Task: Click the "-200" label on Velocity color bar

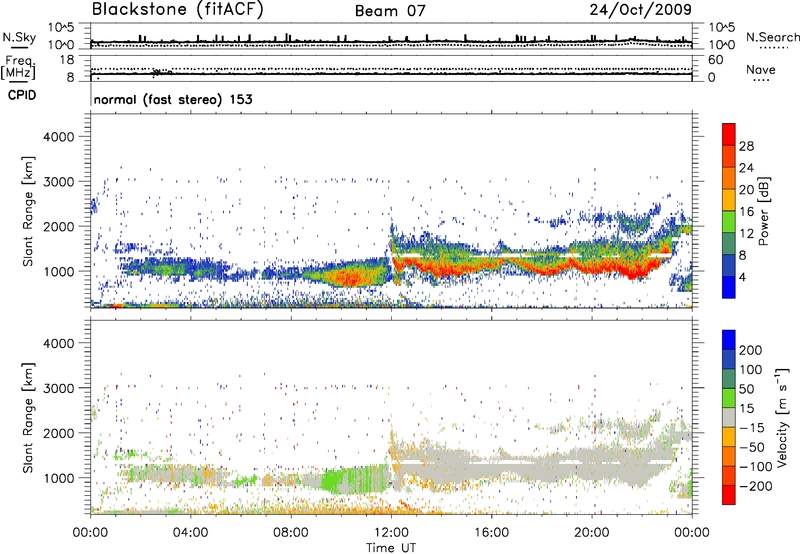Action: point(755,486)
